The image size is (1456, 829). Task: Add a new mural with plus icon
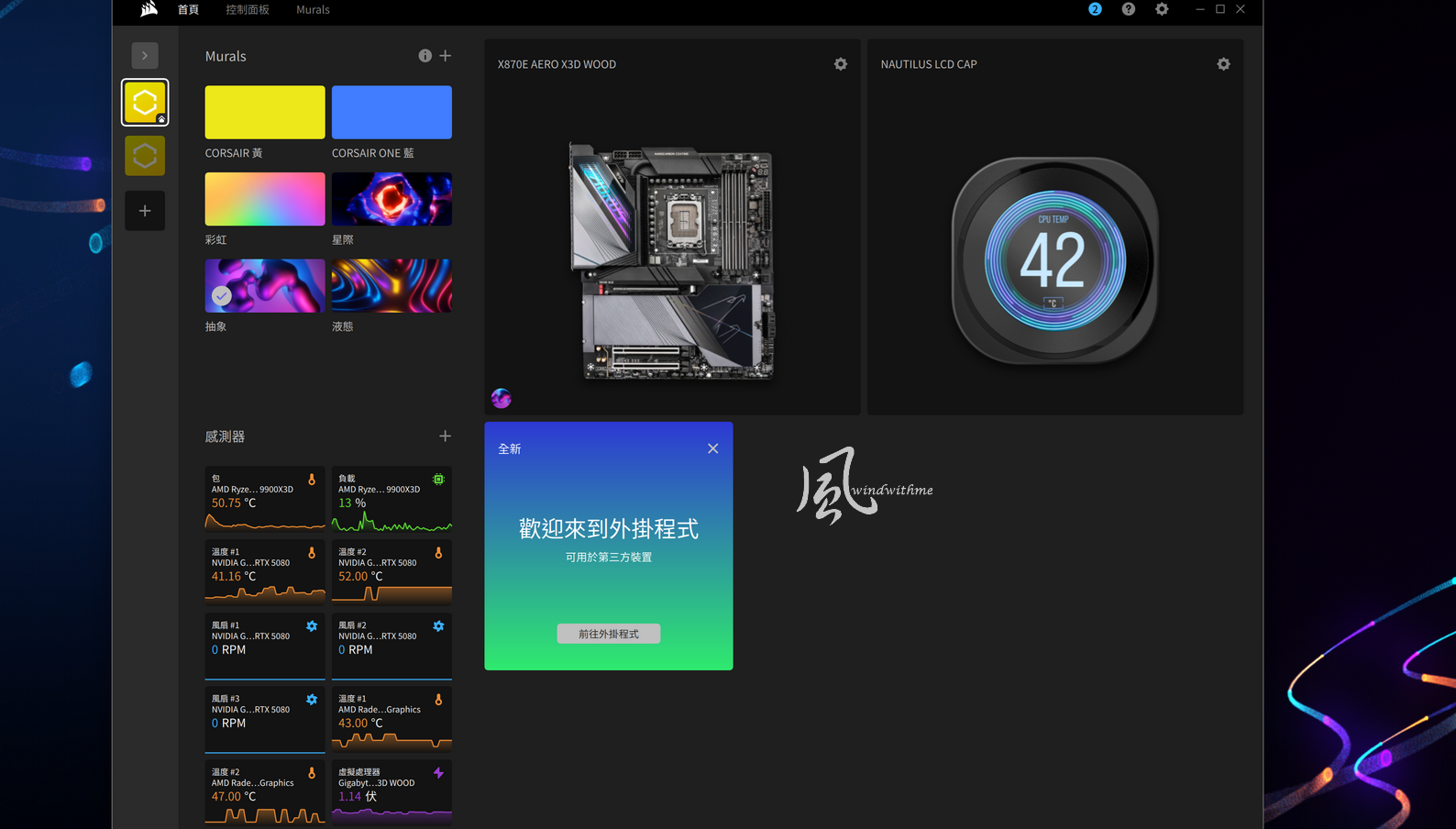tap(446, 56)
